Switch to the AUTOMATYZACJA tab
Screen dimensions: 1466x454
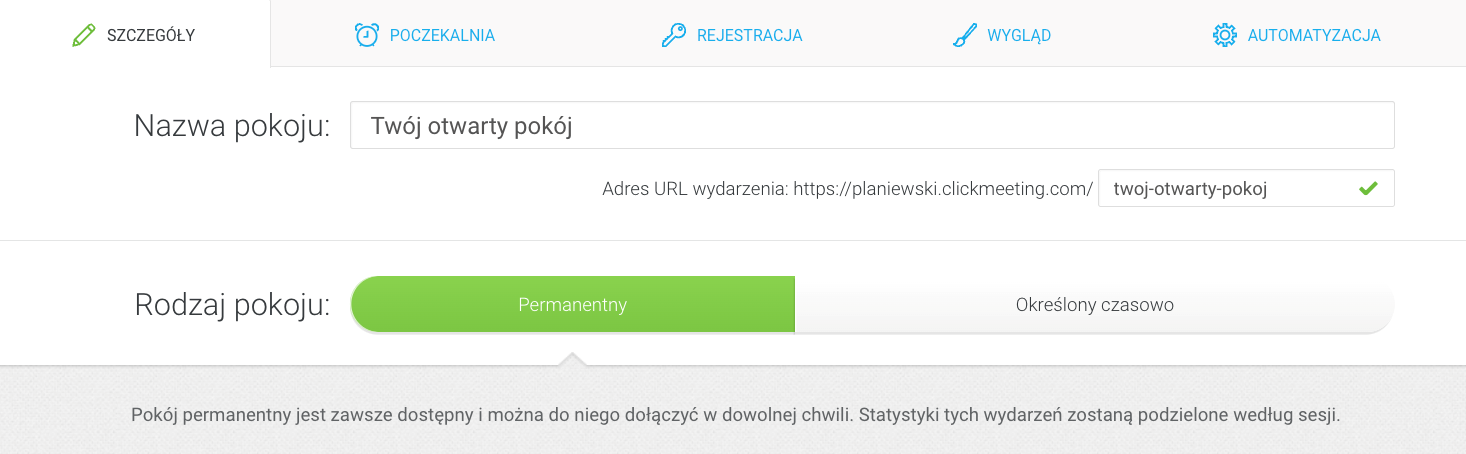click(x=1313, y=36)
